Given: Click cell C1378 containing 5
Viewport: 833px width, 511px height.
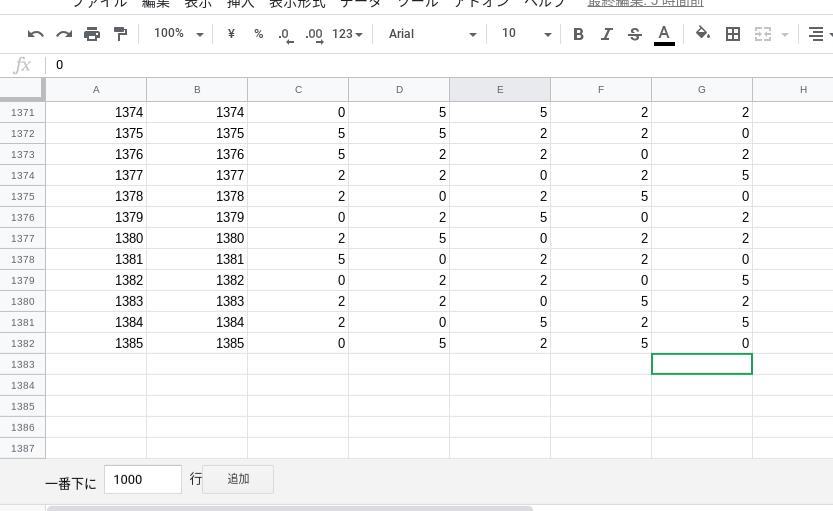Looking at the screenshot, I should click(x=298, y=260).
